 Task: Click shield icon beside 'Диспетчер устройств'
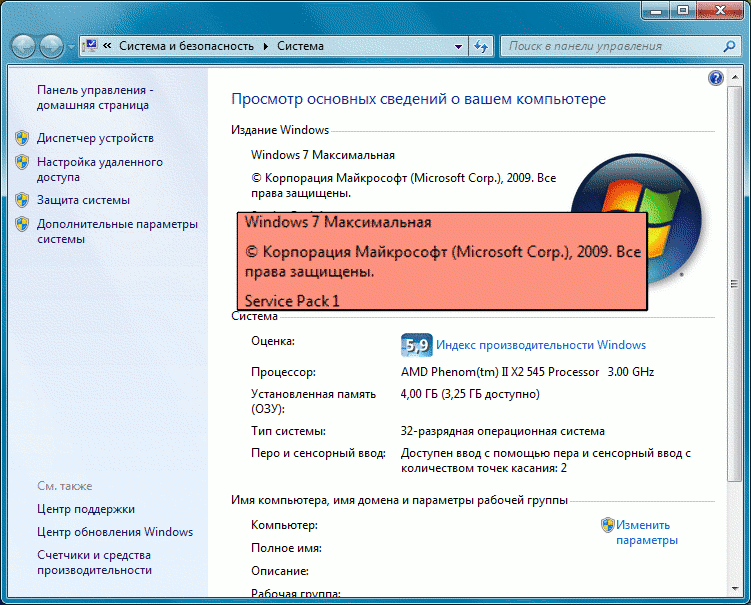click(22, 138)
